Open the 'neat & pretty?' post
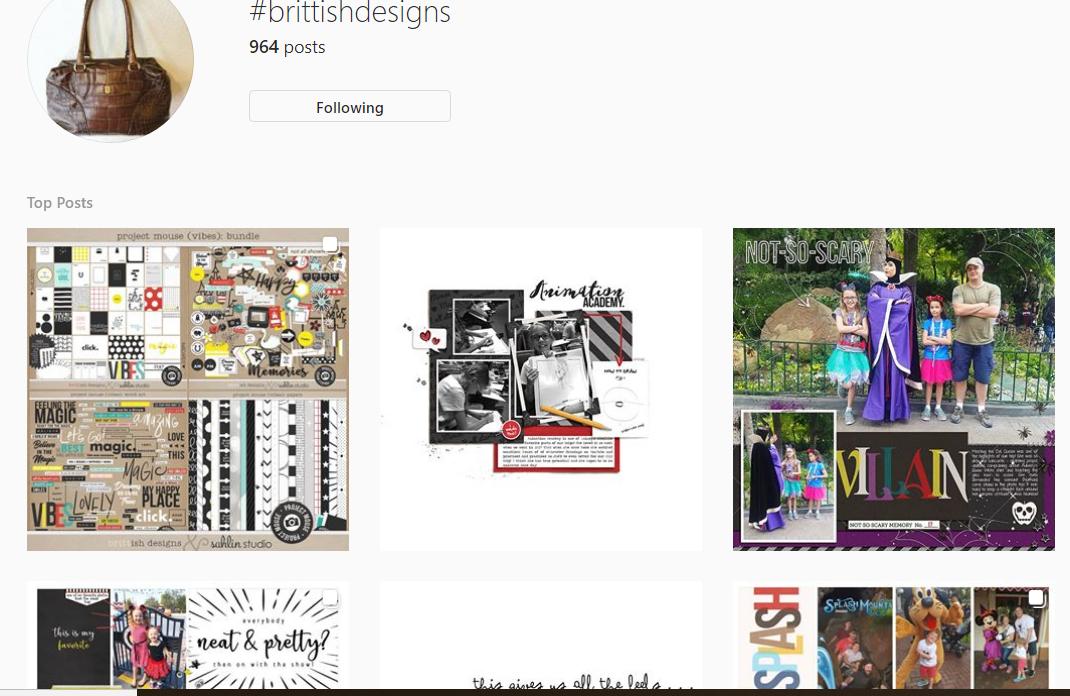 [x=188, y=636]
